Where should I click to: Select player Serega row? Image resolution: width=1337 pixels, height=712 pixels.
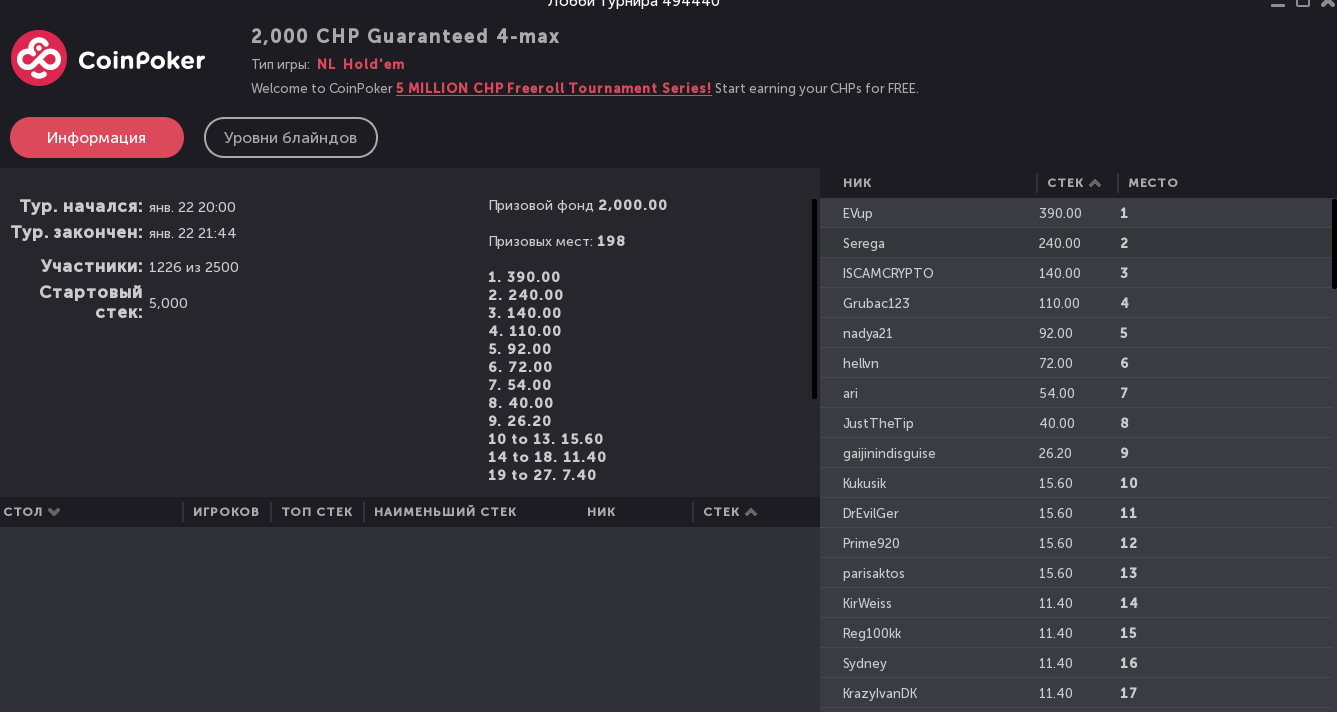[x=1076, y=243]
